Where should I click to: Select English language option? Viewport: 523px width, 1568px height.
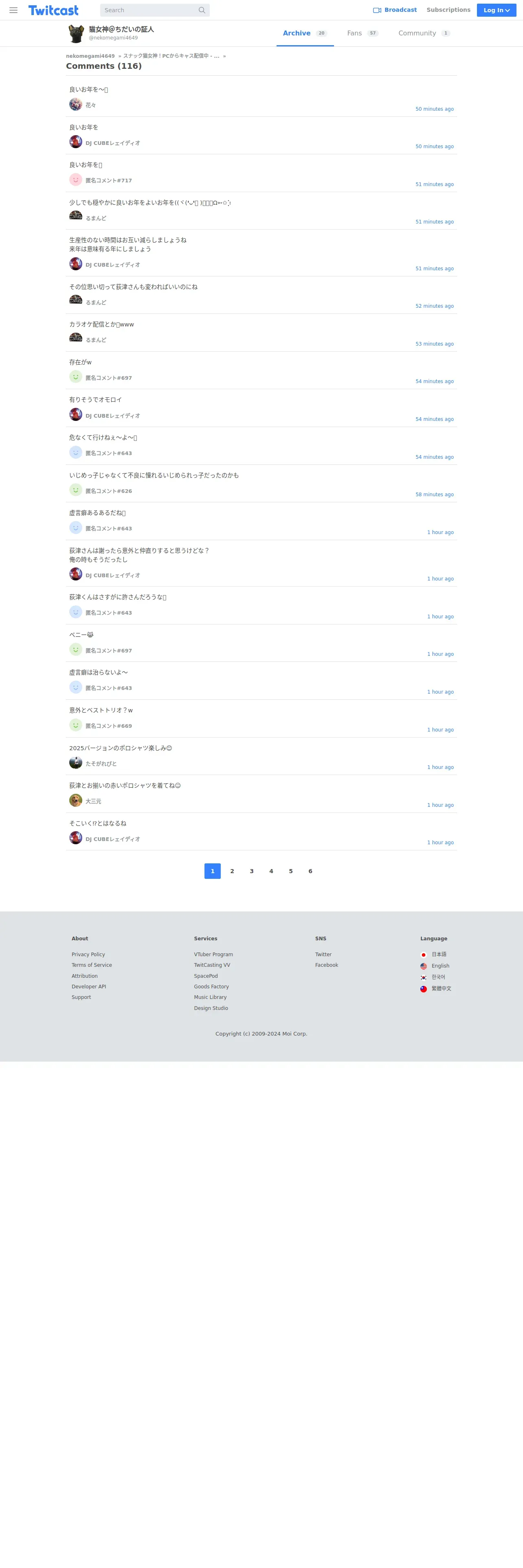(440, 966)
